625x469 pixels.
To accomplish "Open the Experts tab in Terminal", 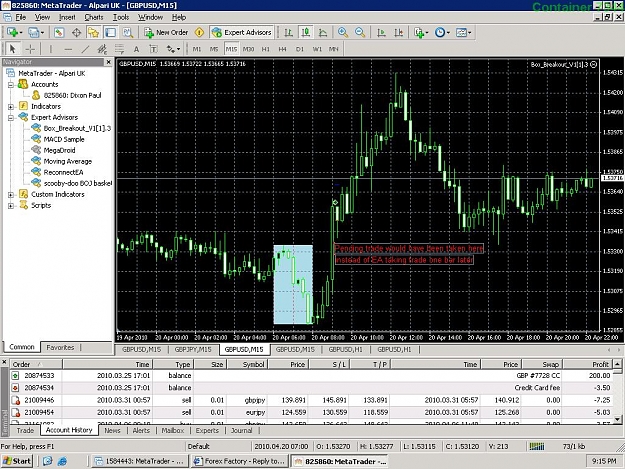I will [x=207, y=430].
